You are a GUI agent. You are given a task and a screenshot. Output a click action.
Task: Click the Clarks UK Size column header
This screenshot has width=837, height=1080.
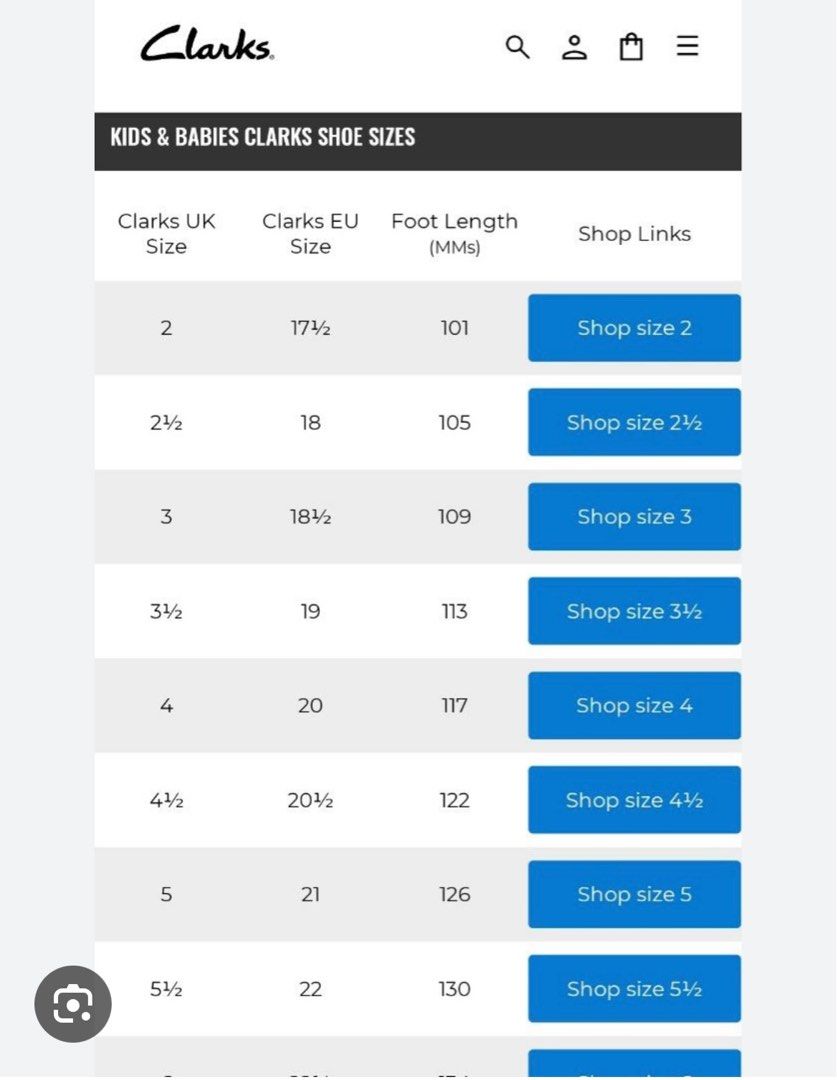pyautogui.click(x=166, y=233)
